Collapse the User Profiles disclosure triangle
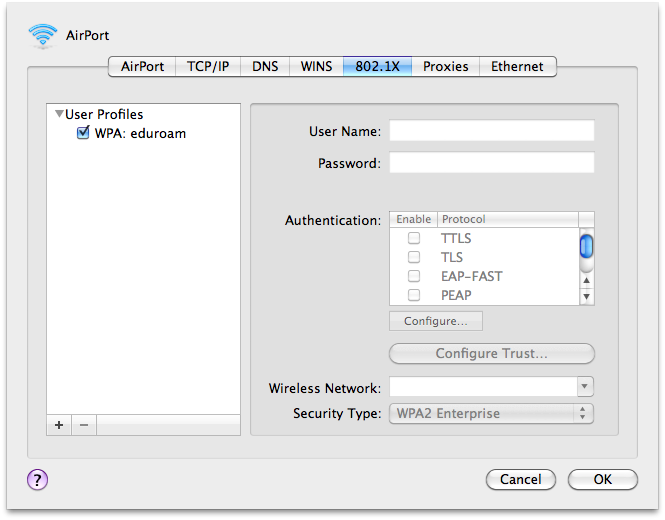The image size is (665, 520). point(59,114)
